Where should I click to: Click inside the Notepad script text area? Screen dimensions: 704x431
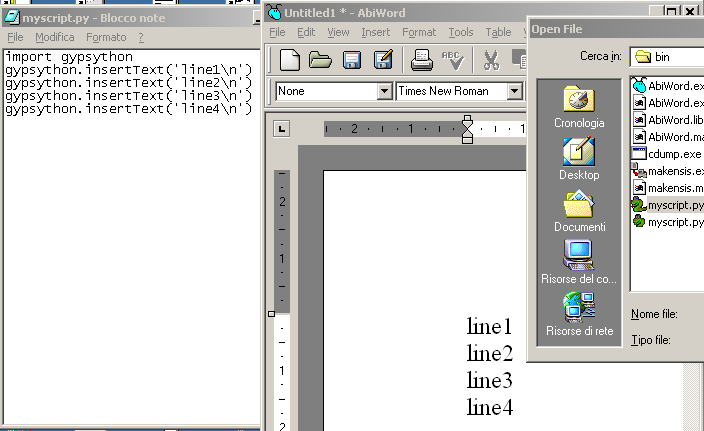pyautogui.click(x=130, y=250)
